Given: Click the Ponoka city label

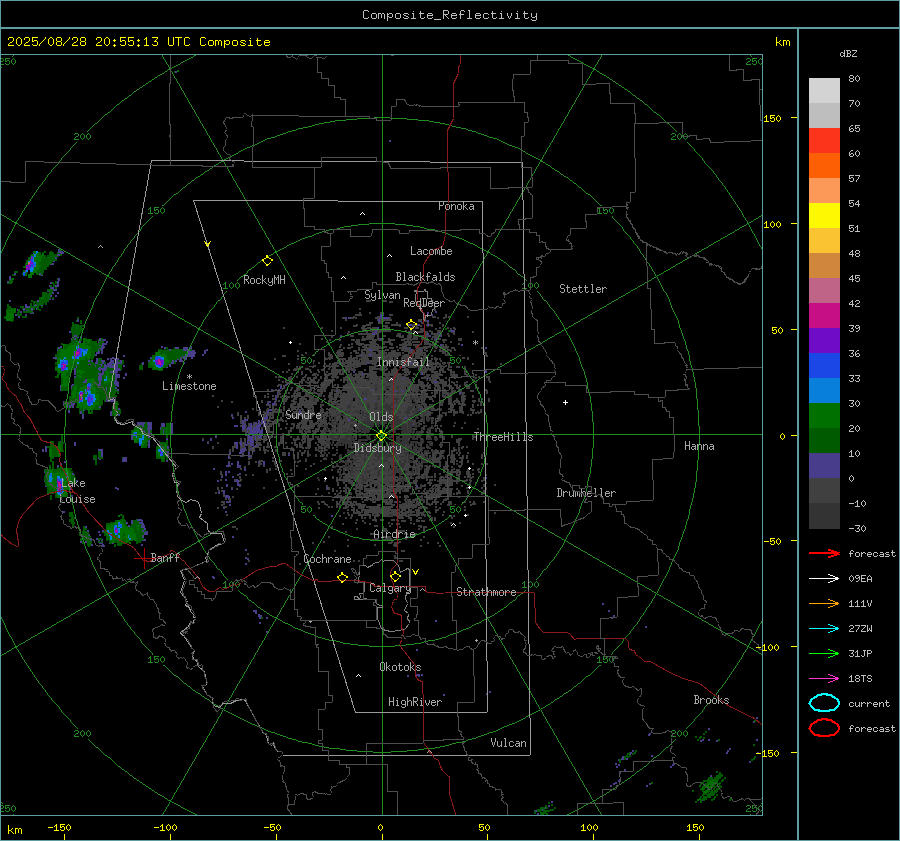Looking at the screenshot, I should 456,206.
